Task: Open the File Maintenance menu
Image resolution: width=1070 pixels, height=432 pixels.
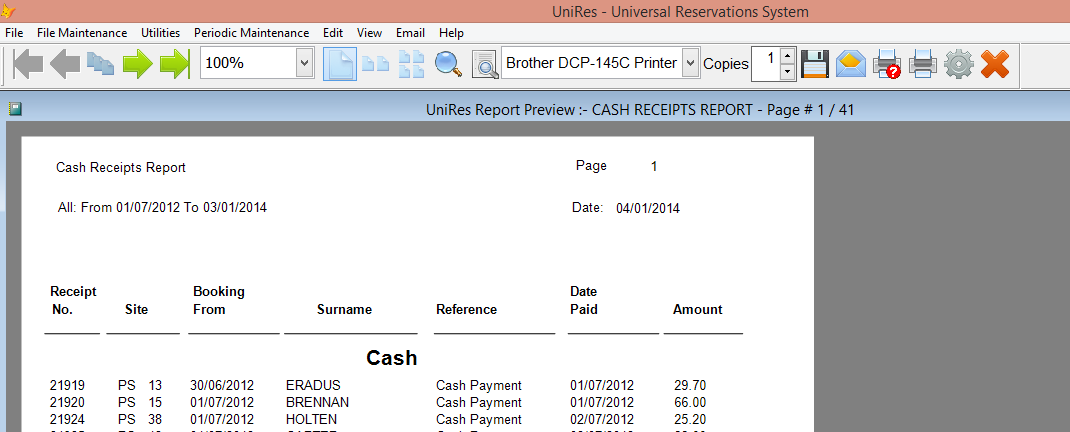Action: [82, 33]
